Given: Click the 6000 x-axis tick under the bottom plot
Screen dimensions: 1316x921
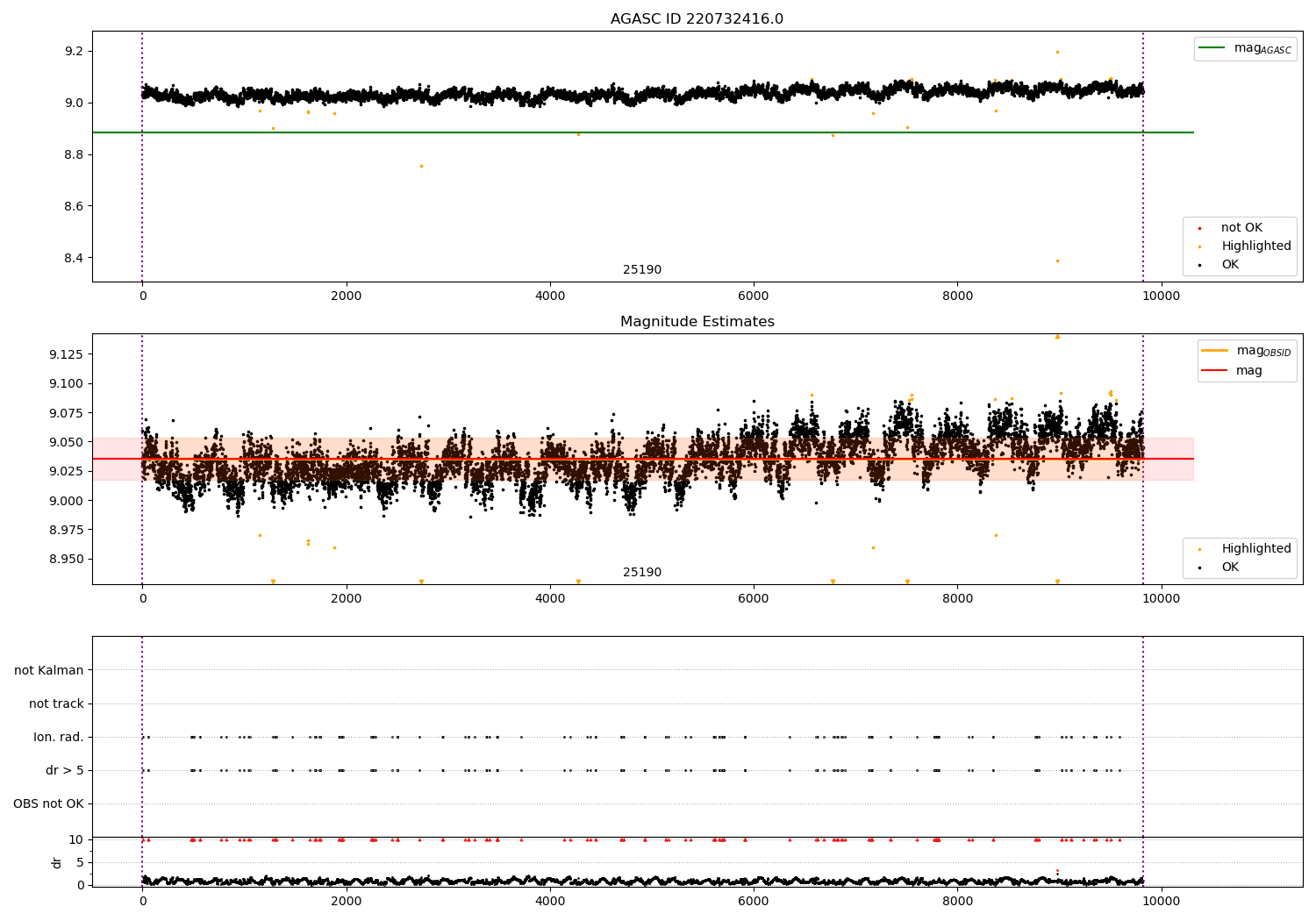Looking at the screenshot, I should [x=754, y=902].
